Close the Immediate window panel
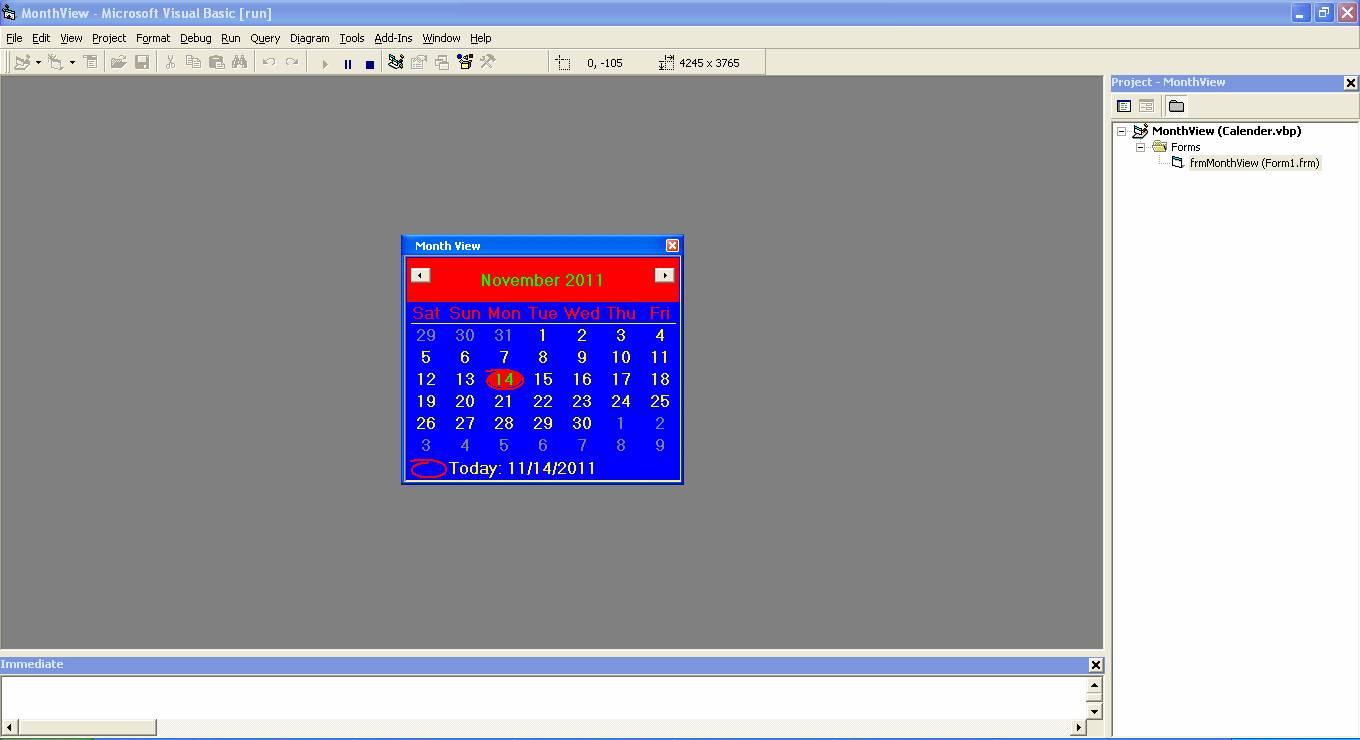This screenshot has height=740, width=1360. click(x=1095, y=665)
